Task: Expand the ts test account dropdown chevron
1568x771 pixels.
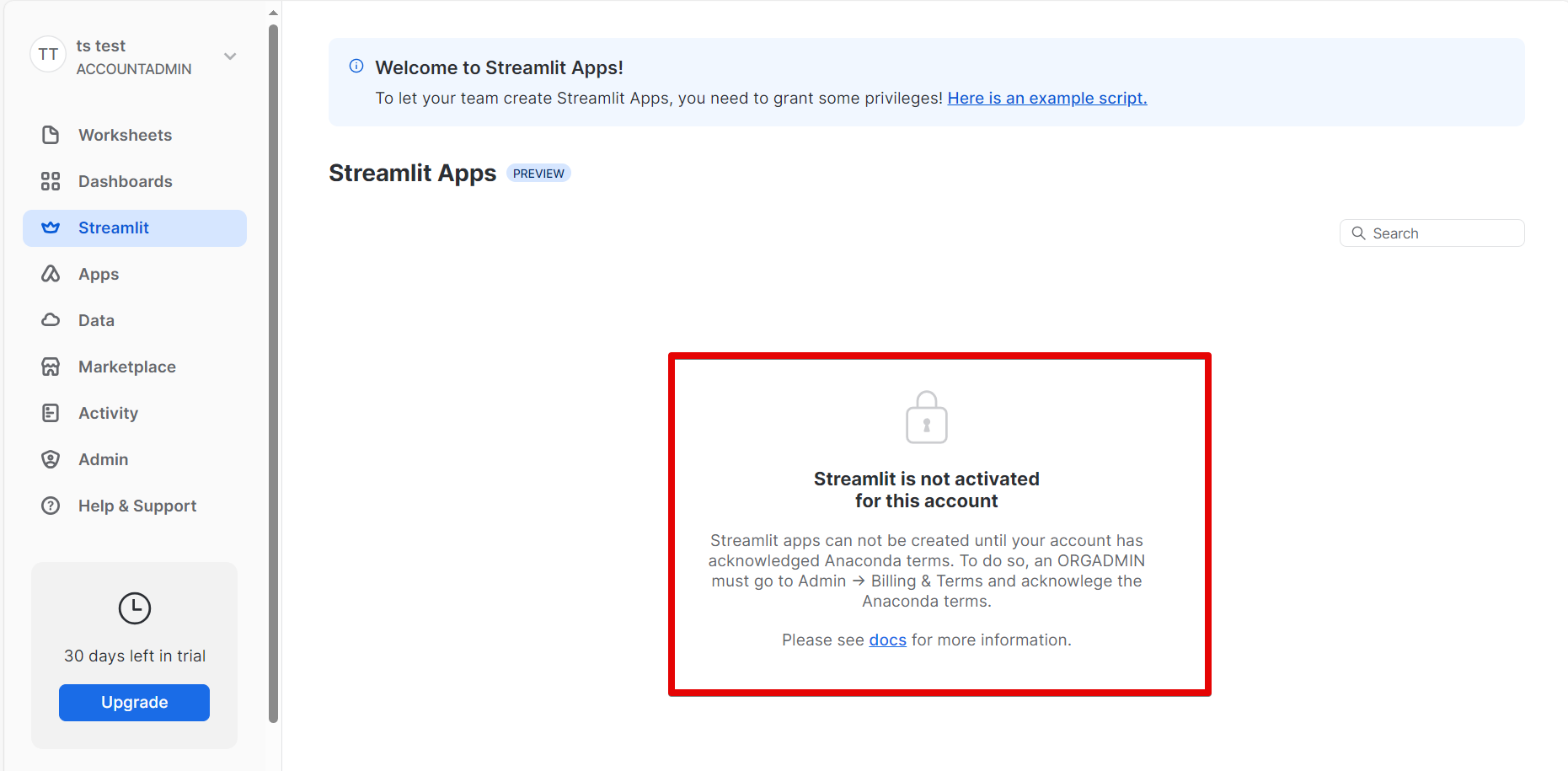Action: [x=229, y=56]
